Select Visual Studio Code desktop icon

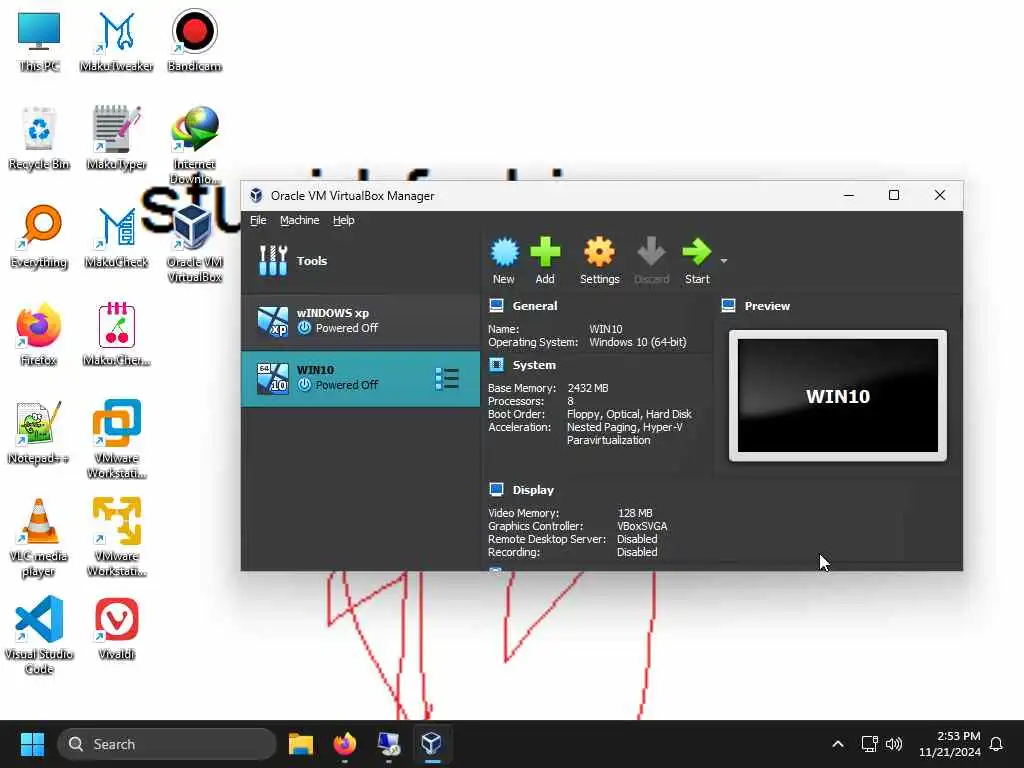(x=39, y=635)
